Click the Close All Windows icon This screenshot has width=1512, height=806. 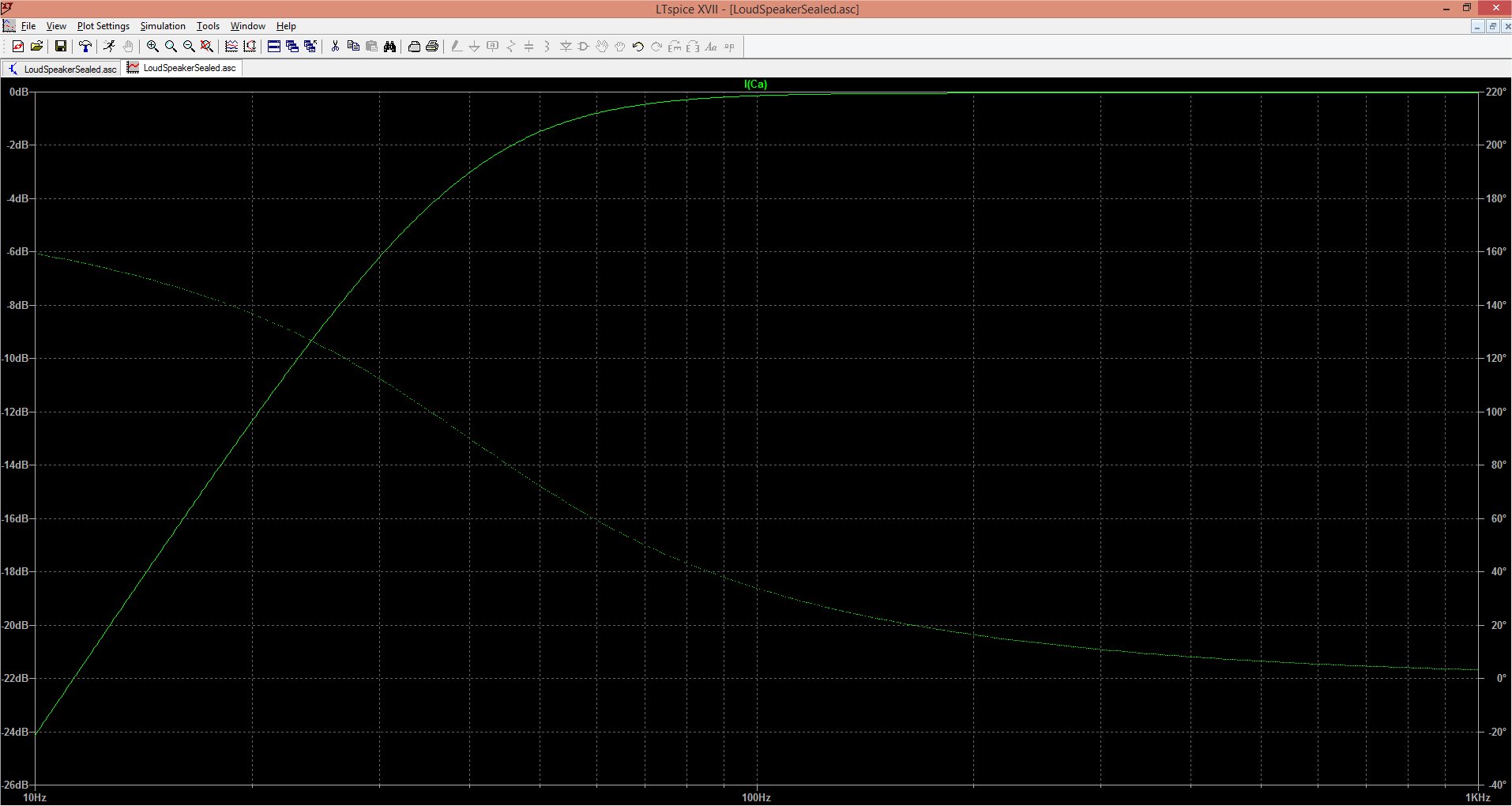click(310, 47)
